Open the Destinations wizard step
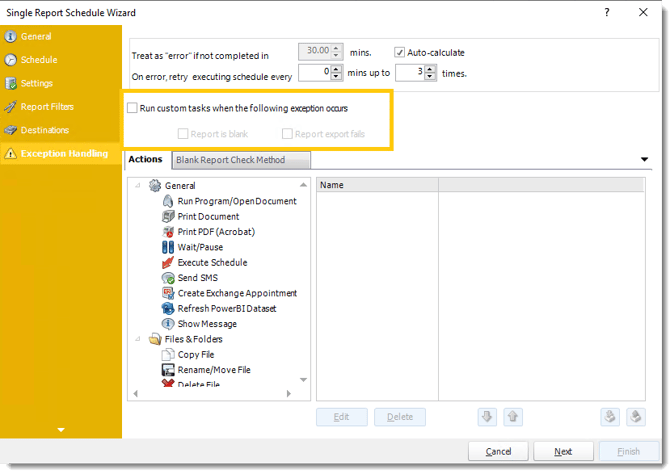 45,130
